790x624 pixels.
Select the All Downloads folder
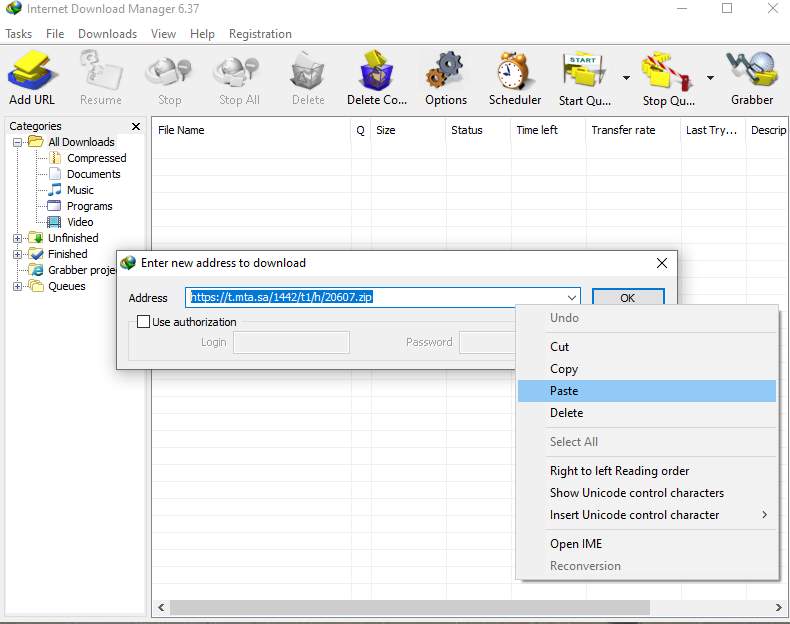pyautogui.click(x=81, y=142)
